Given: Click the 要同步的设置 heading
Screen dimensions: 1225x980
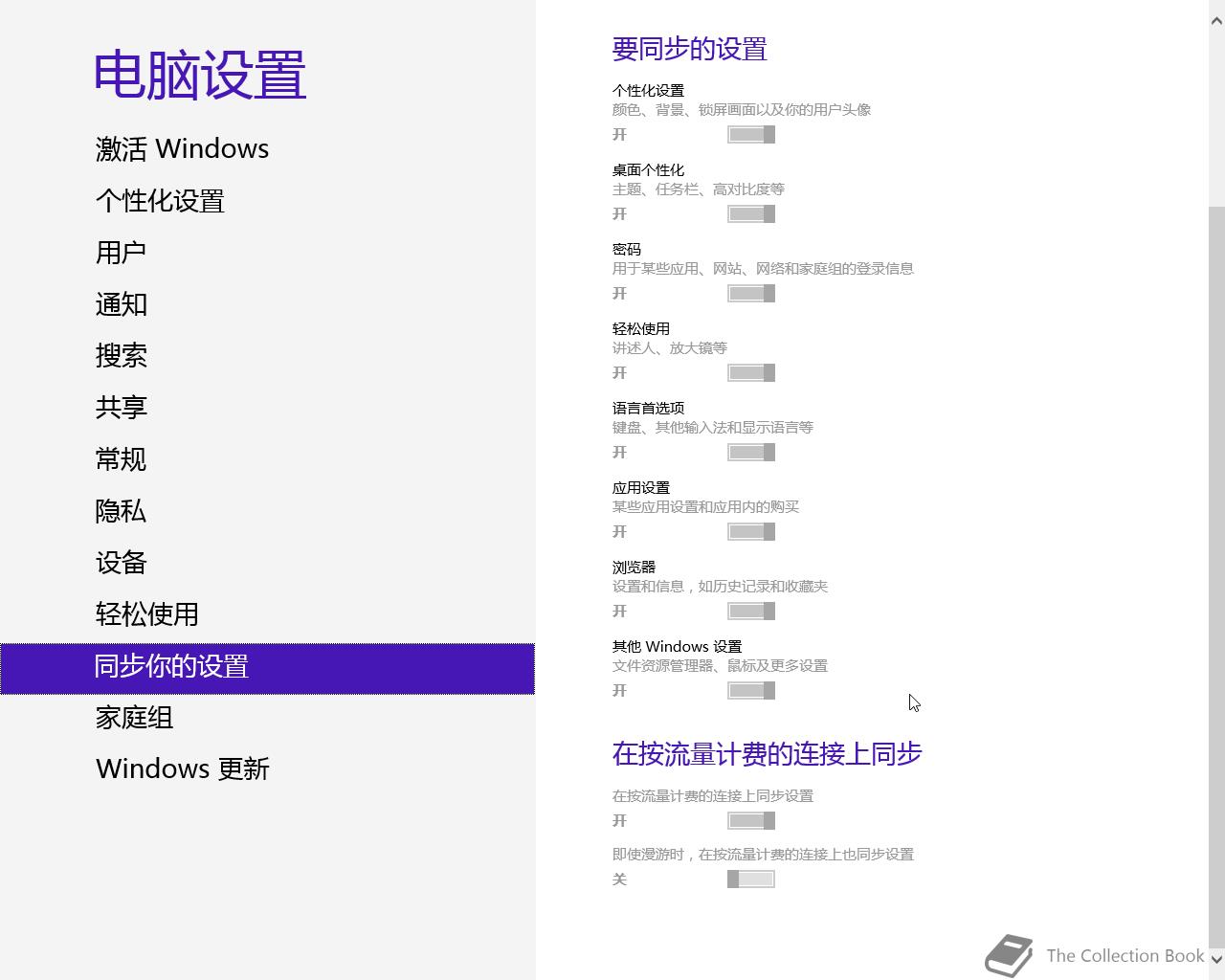Looking at the screenshot, I should (689, 49).
